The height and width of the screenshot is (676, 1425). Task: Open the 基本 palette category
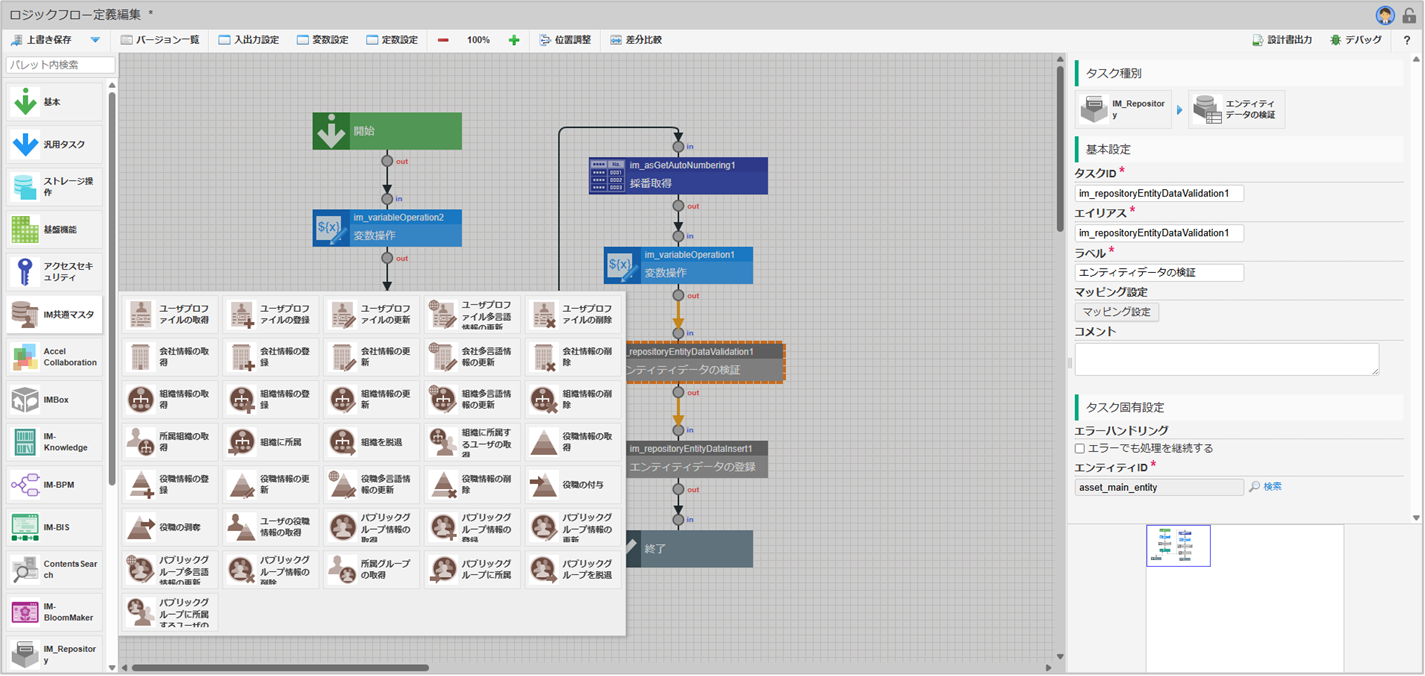(x=55, y=102)
